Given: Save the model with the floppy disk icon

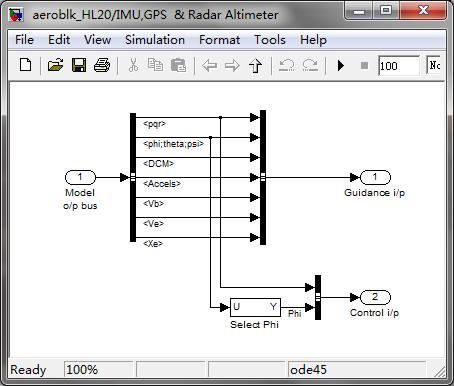Looking at the screenshot, I should pyautogui.click(x=79, y=65).
